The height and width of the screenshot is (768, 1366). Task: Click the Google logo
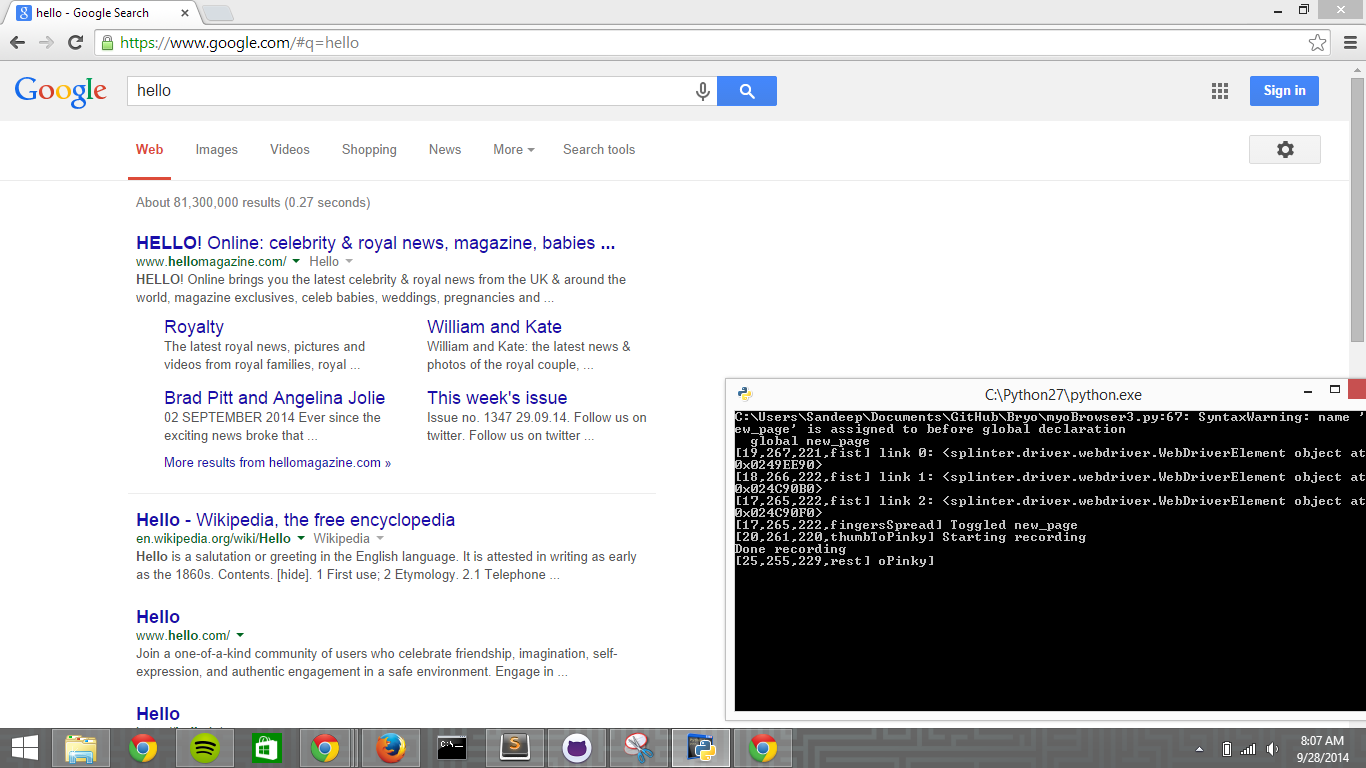pos(60,91)
